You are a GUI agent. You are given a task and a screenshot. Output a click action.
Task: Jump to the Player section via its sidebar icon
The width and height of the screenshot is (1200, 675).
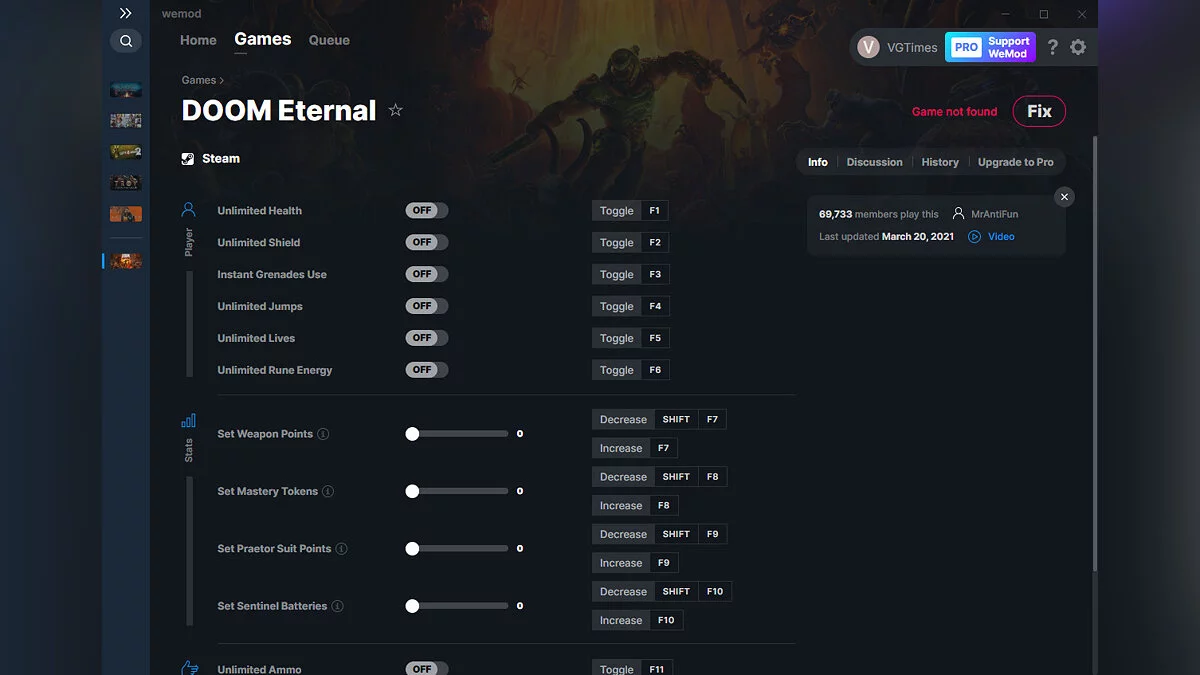click(188, 209)
